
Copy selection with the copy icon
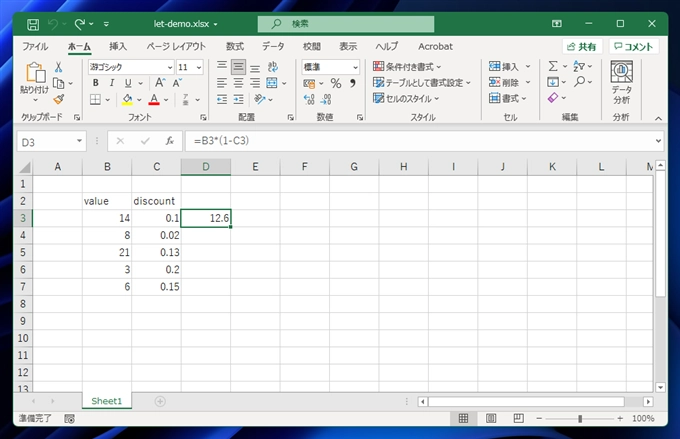(x=59, y=83)
